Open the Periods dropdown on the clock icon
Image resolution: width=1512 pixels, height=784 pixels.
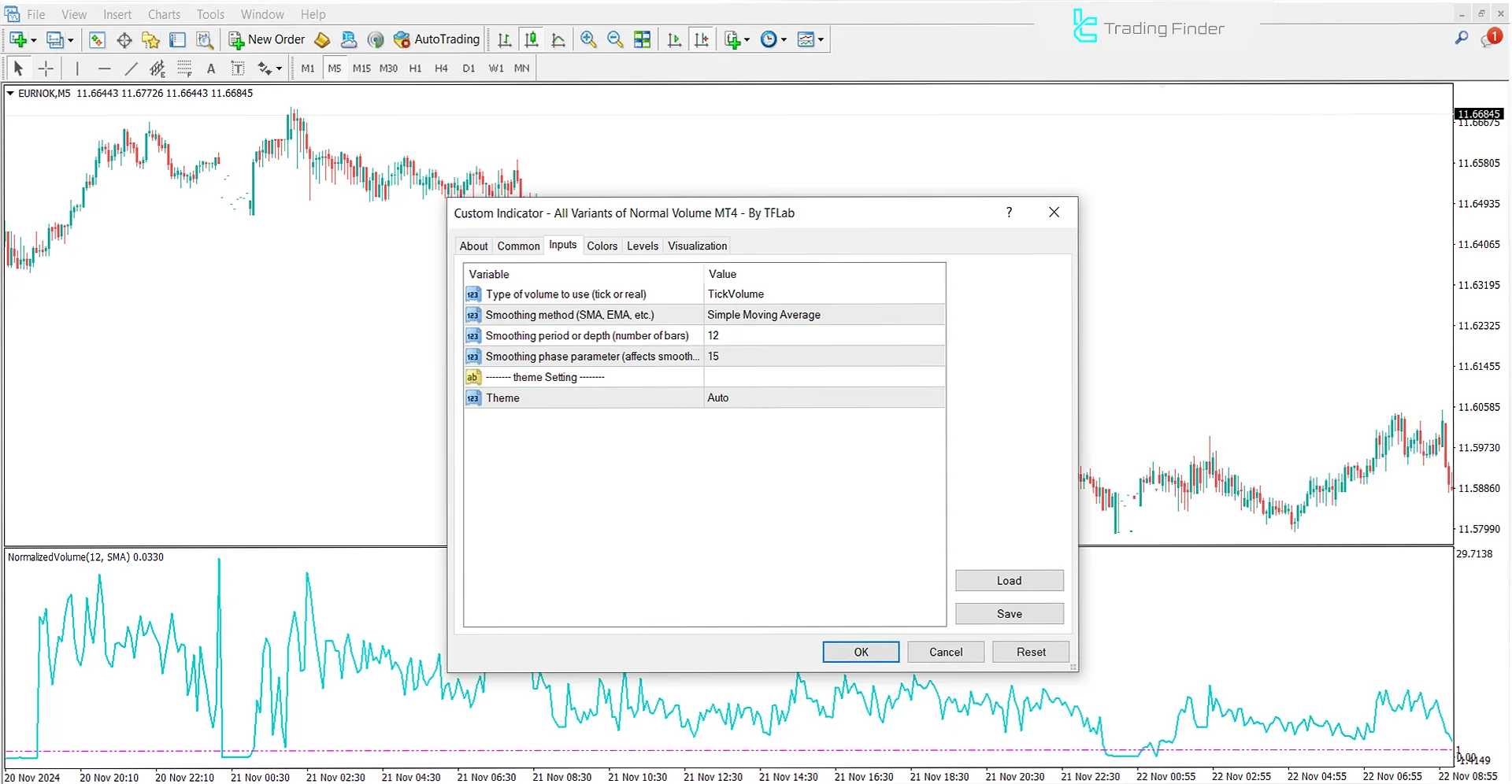tap(782, 39)
